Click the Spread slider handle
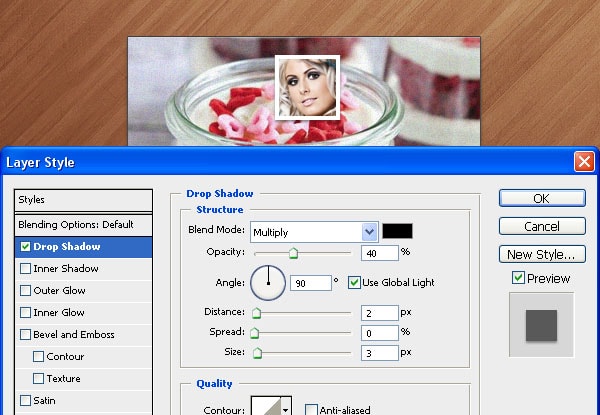The height and width of the screenshot is (415, 600). coord(254,333)
